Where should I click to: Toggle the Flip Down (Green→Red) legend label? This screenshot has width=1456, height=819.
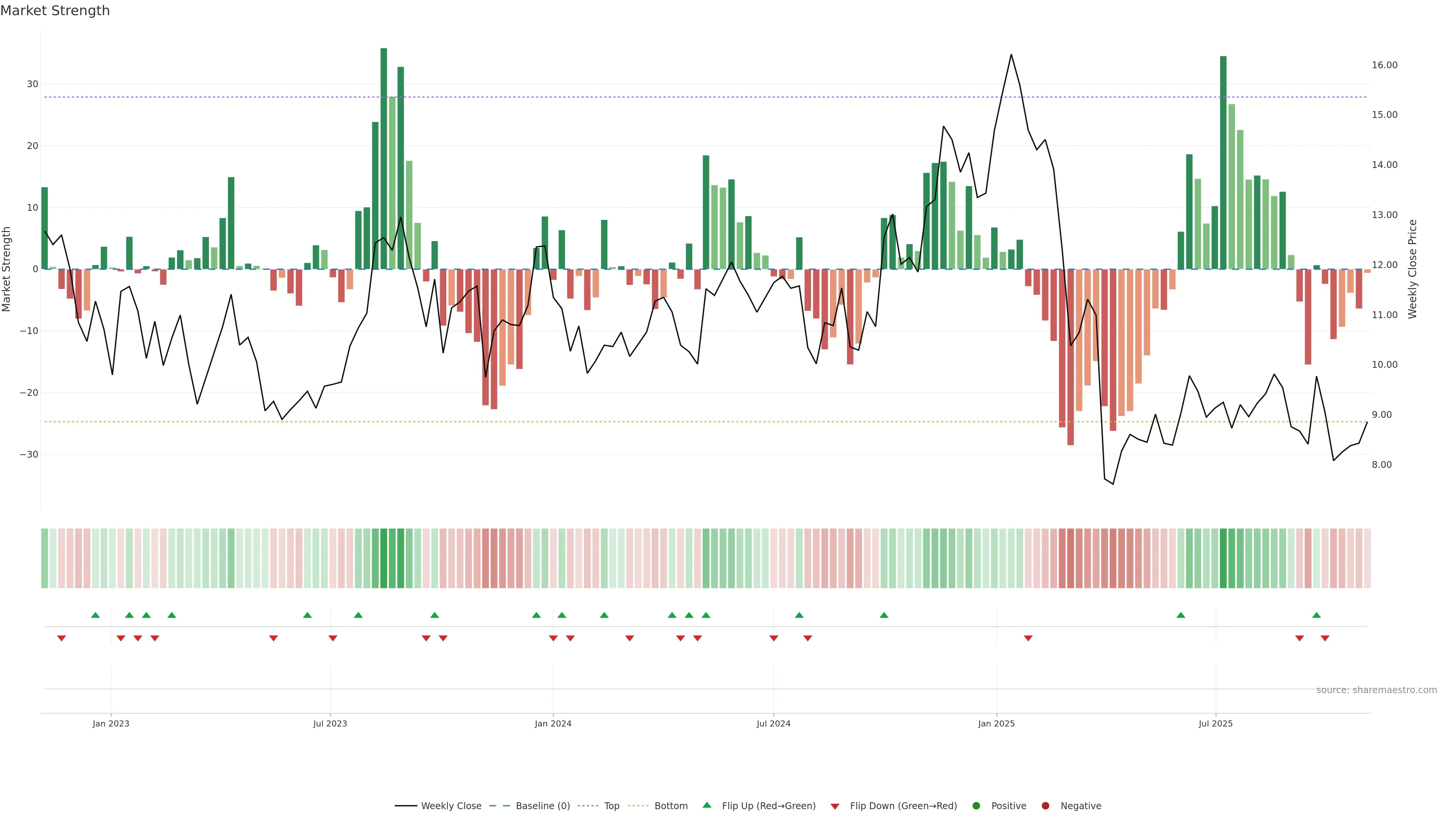pos(903,805)
